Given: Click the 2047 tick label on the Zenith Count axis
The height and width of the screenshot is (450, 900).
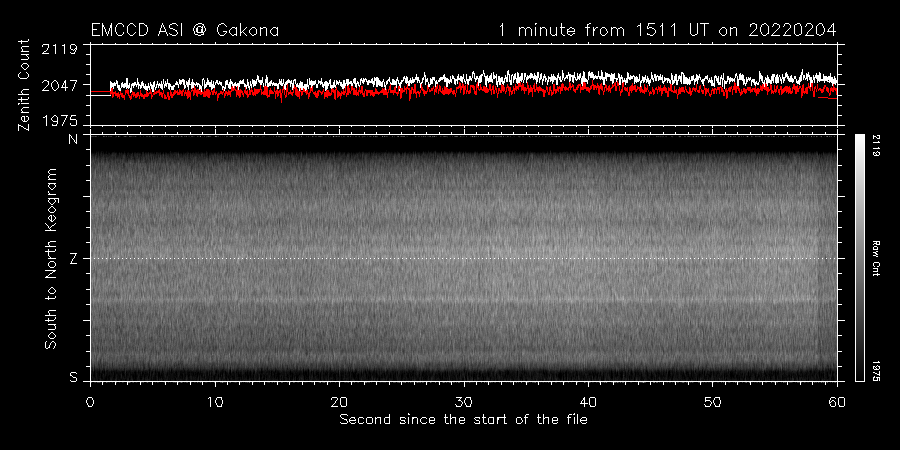Looking at the screenshot, I should 60,86.
